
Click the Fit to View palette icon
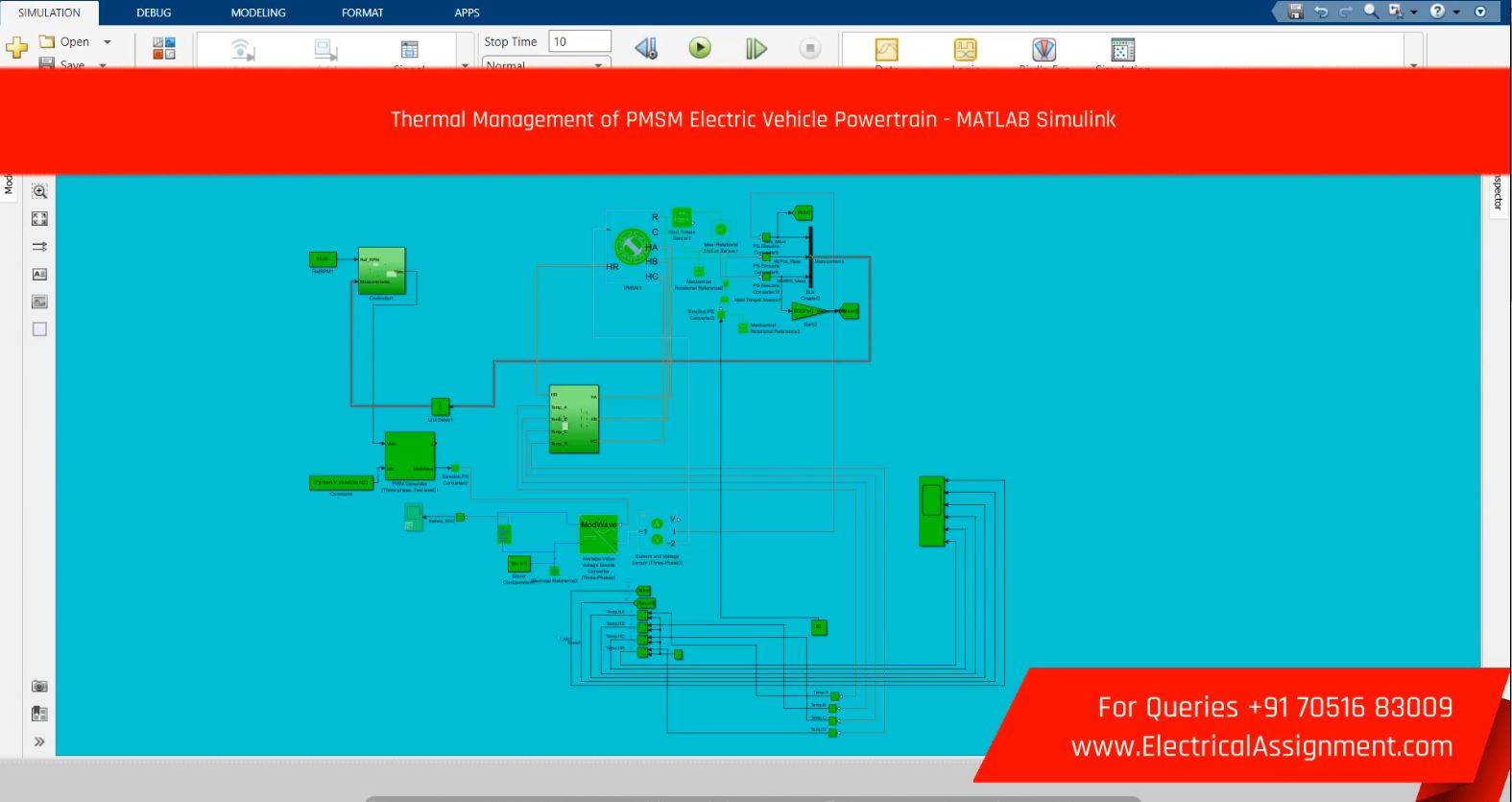(39, 219)
